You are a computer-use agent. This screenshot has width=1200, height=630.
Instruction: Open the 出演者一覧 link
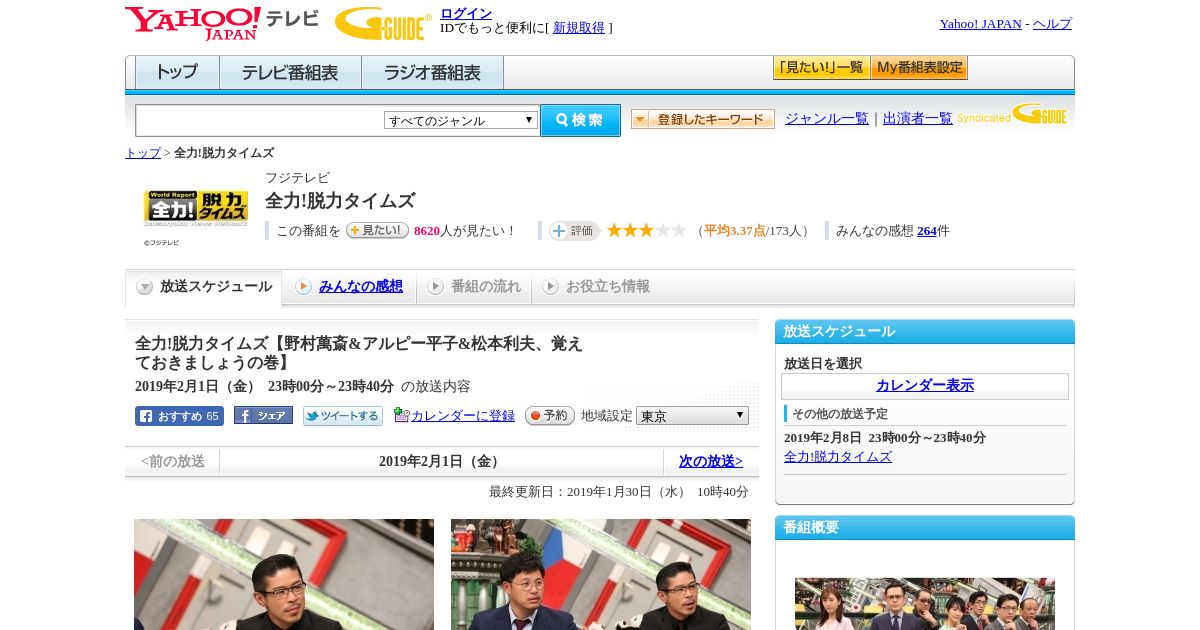(x=918, y=119)
